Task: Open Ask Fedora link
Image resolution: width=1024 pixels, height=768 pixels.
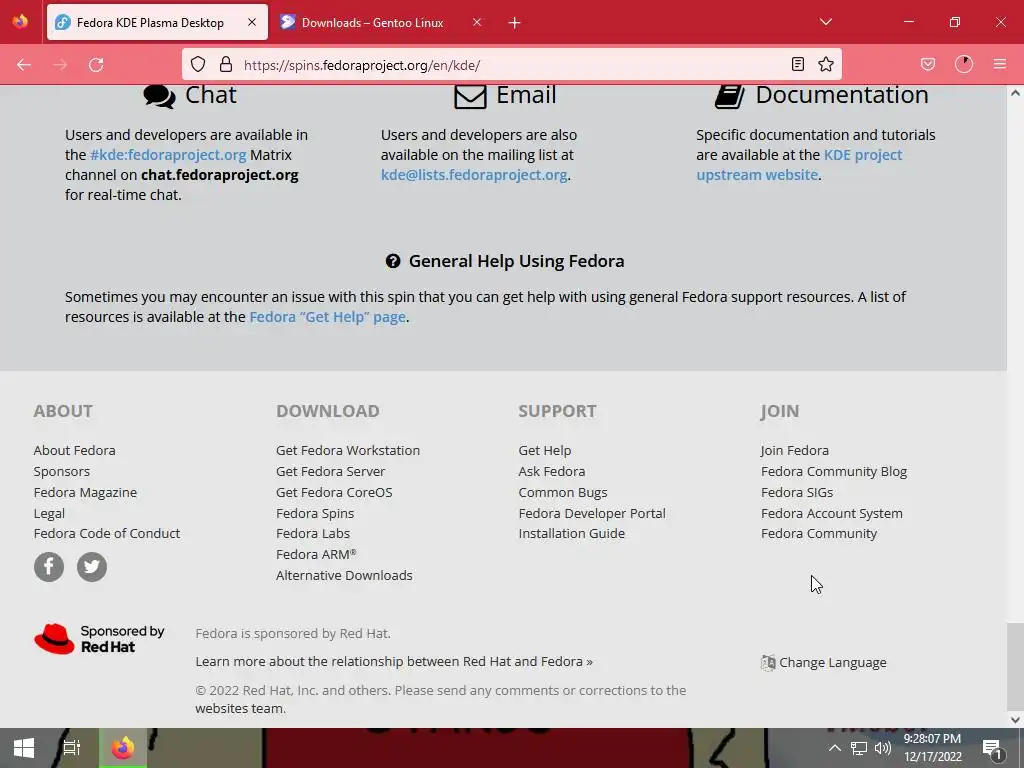Action: point(552,472)
